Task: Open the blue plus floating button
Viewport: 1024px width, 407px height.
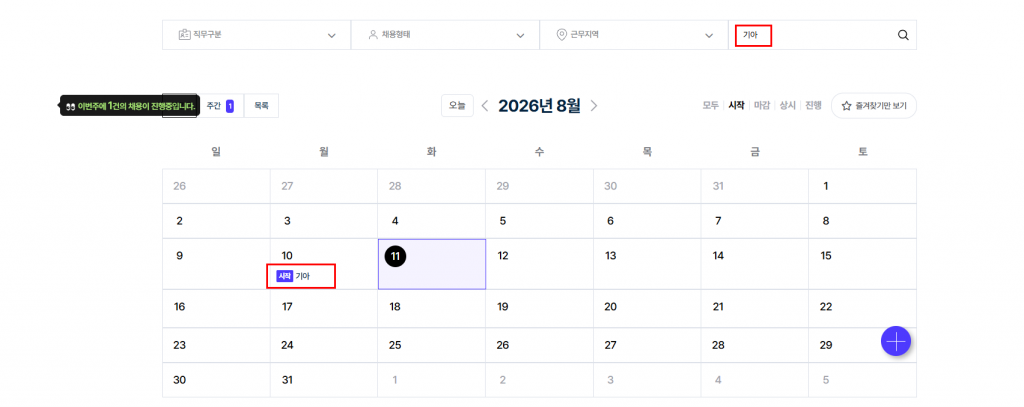Action: (x=896, y=341)
